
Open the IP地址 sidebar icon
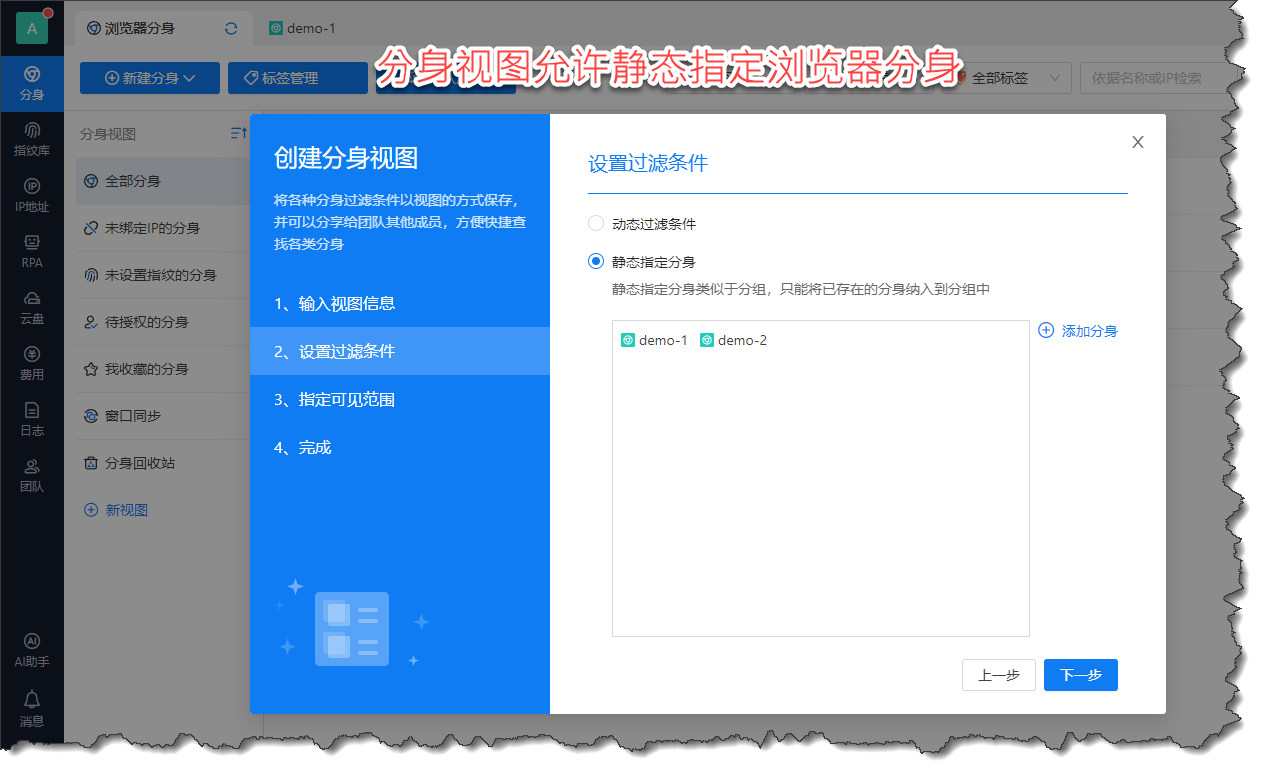pyautogui.click(x=32, y=194)
